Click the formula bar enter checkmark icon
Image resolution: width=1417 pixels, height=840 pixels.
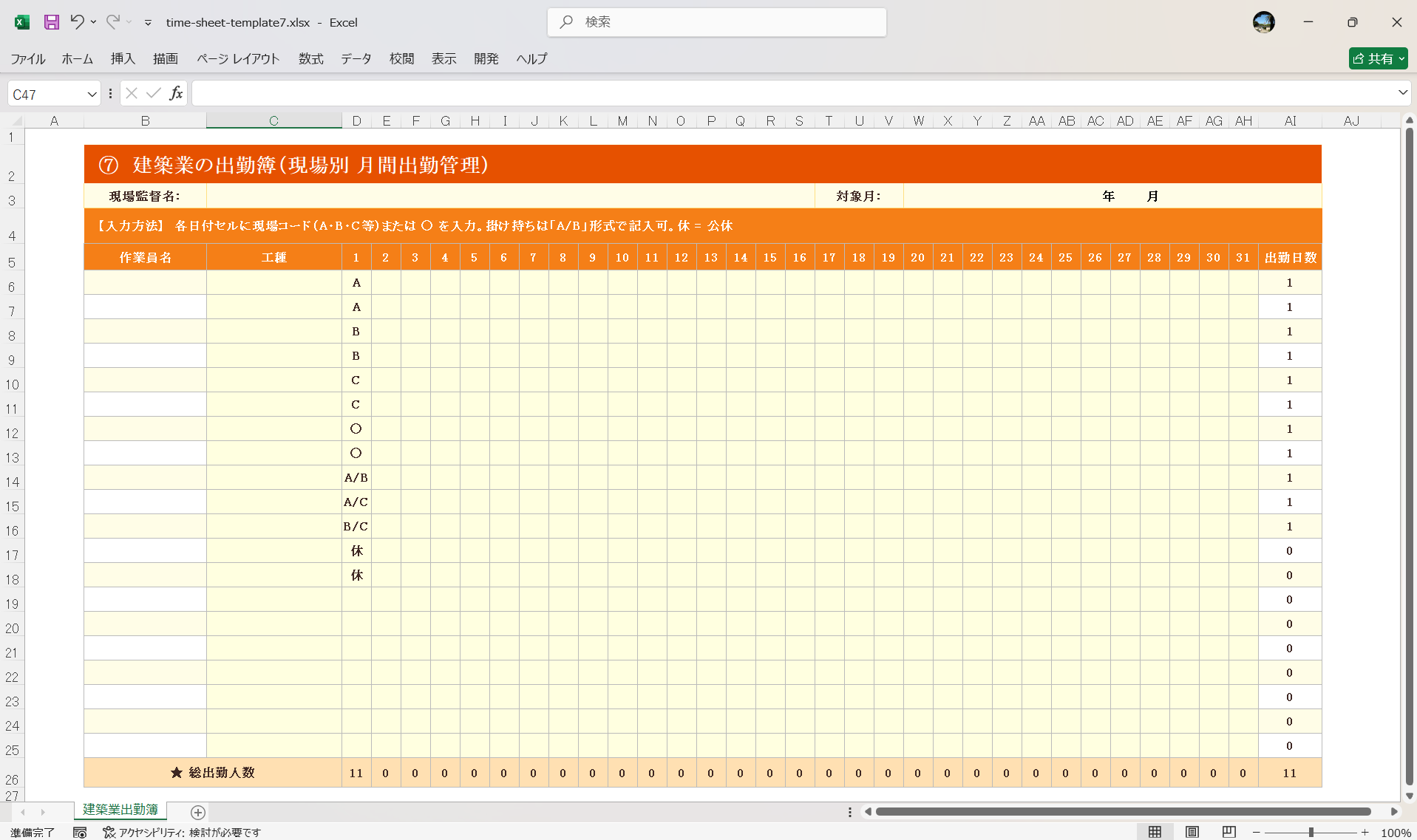(154, 93)
